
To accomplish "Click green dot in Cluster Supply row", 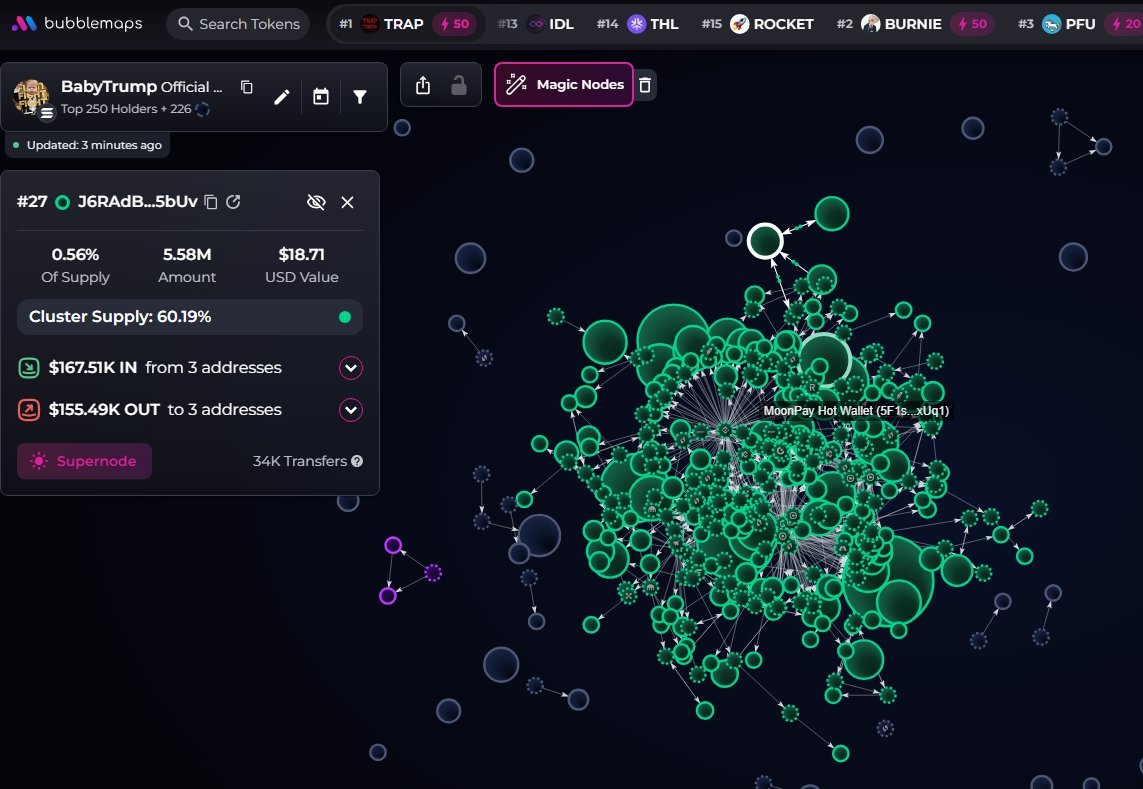I will point(345,316).
